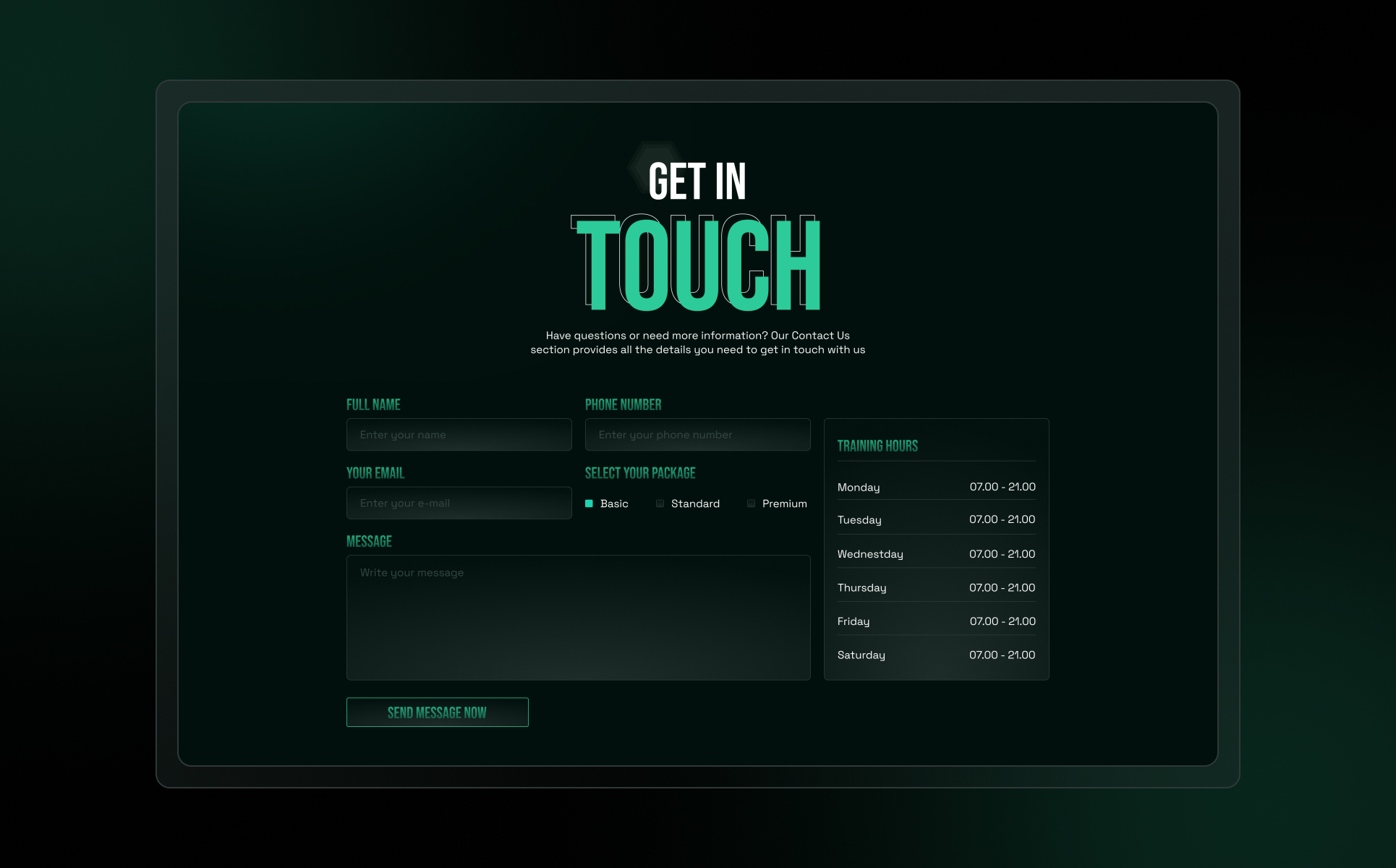Click the Training Hours heading

coord(877,446)
